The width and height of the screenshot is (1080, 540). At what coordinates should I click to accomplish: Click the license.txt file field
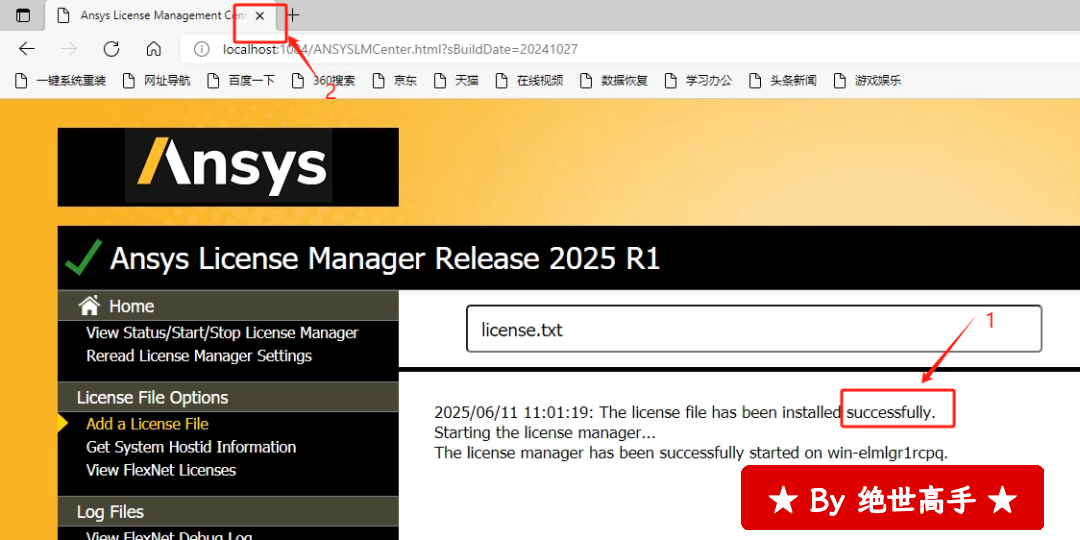coord(753,329)
